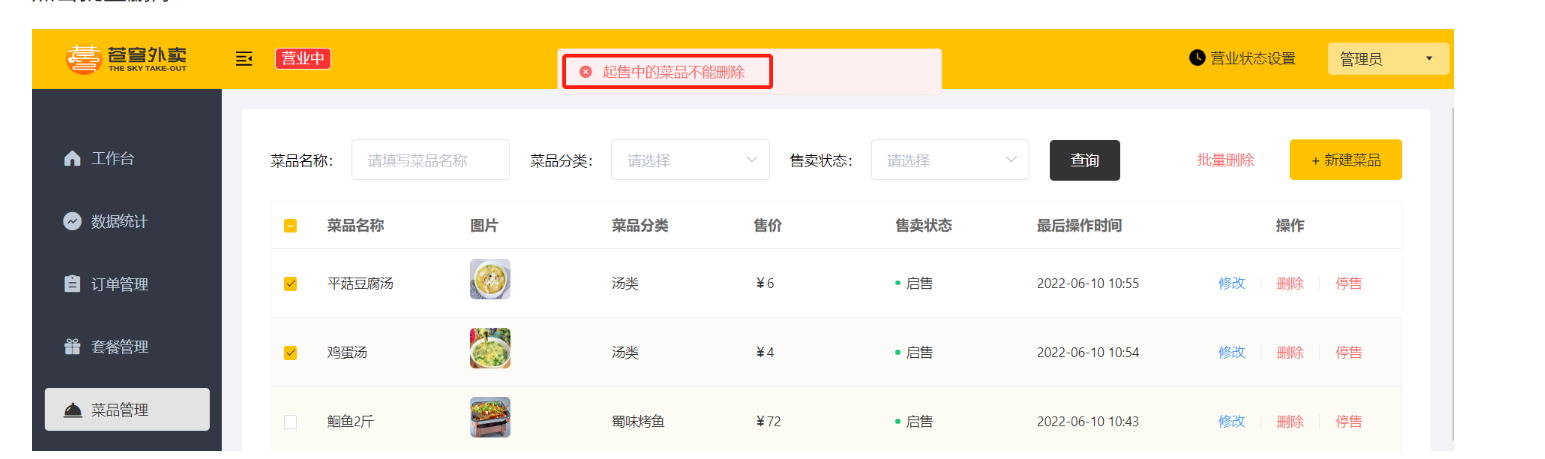
Task: Click the 订单管理 clipboard icon
Action: 72,284
